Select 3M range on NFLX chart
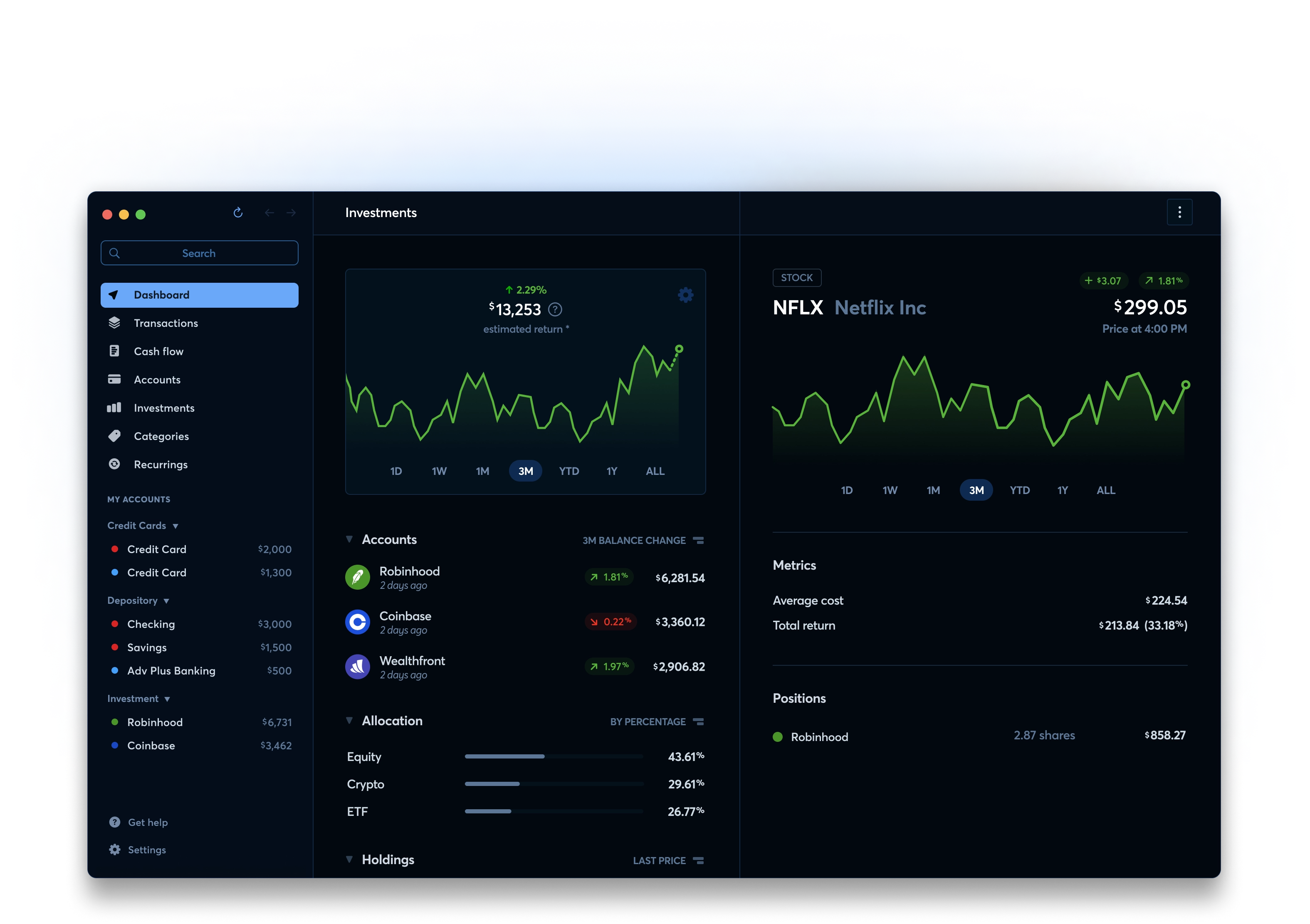 (x=976, y=490)
